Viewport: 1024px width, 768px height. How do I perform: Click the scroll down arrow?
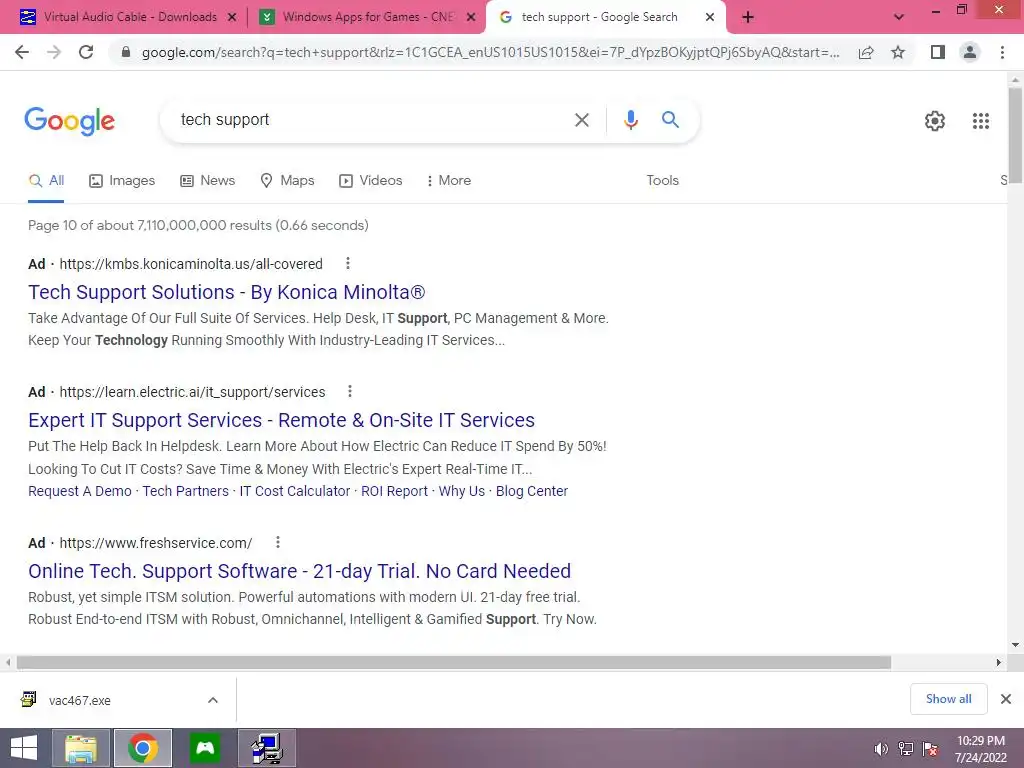point(1015,645)
